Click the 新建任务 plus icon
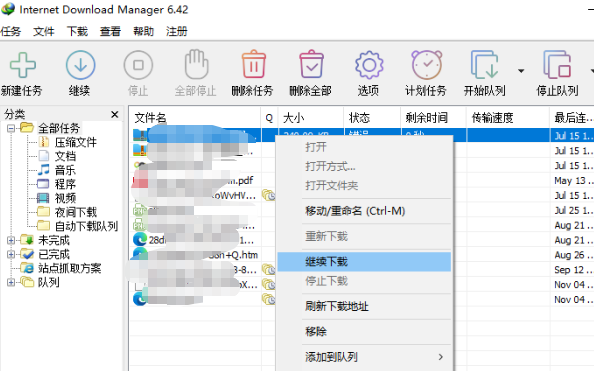594x371 pixels. click(23, 65)
